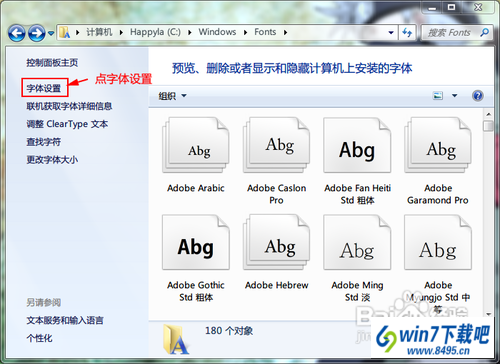Open the view options dropdown arrow

click(x=454, y=96)
